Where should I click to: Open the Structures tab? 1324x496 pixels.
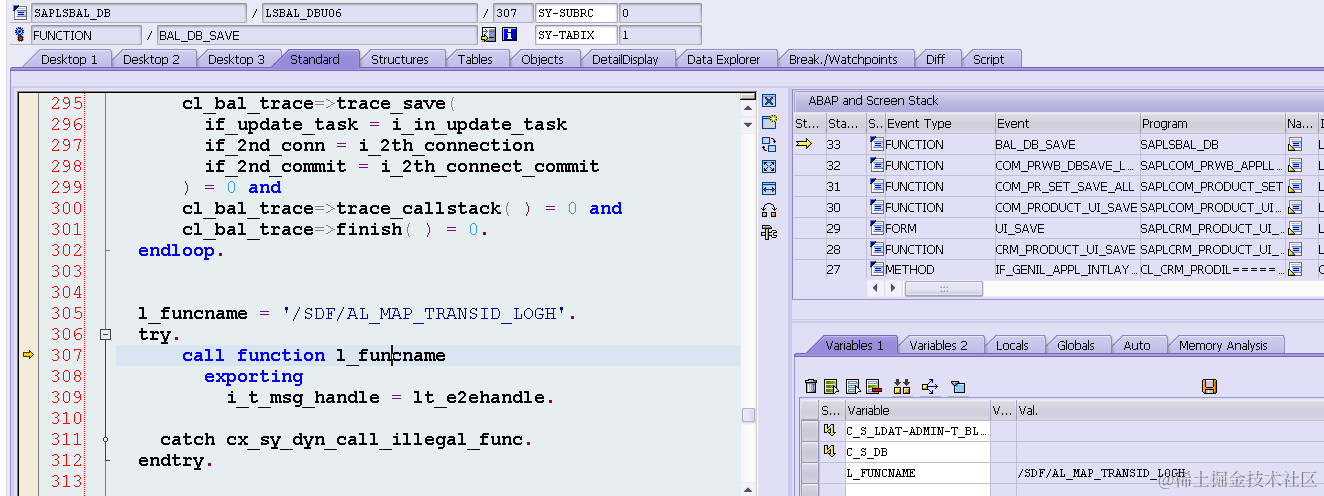(400, 59)
